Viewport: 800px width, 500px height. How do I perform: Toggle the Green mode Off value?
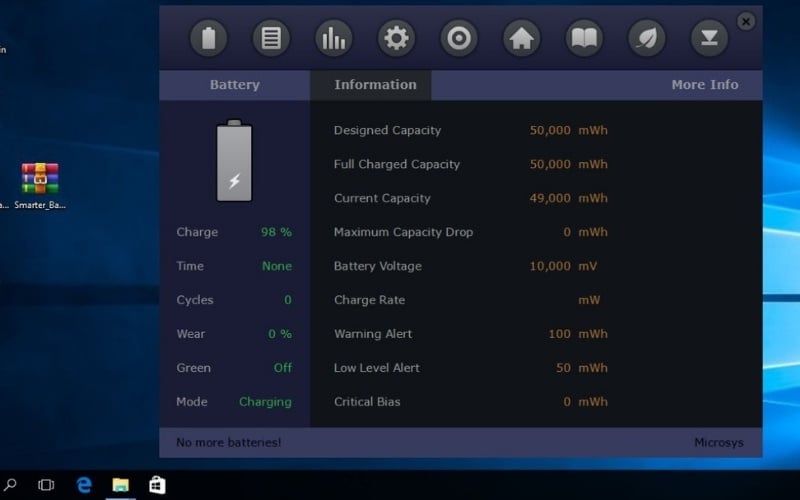click(x=283, y=368)
